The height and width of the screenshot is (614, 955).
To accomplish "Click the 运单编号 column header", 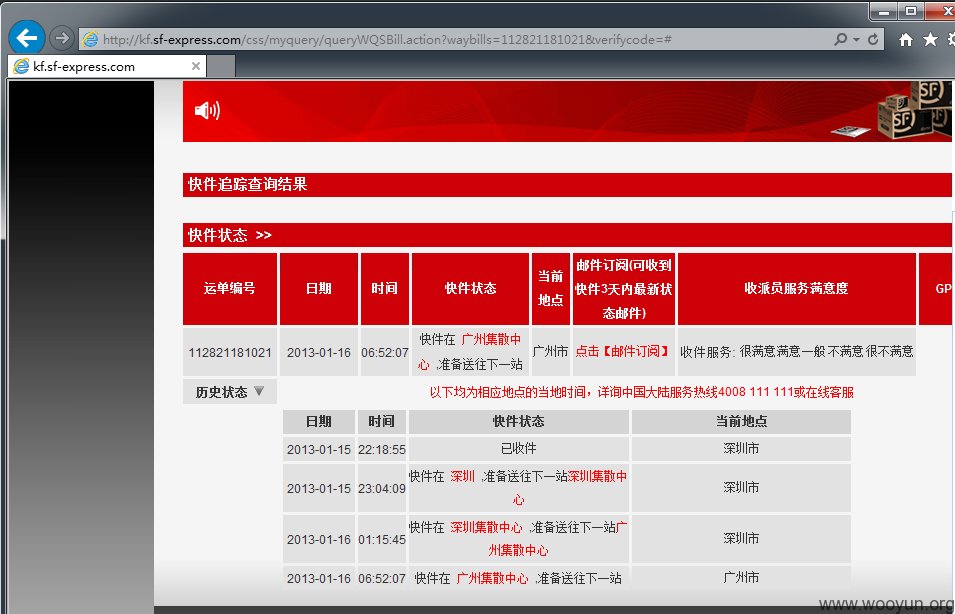I will (230, 289).
